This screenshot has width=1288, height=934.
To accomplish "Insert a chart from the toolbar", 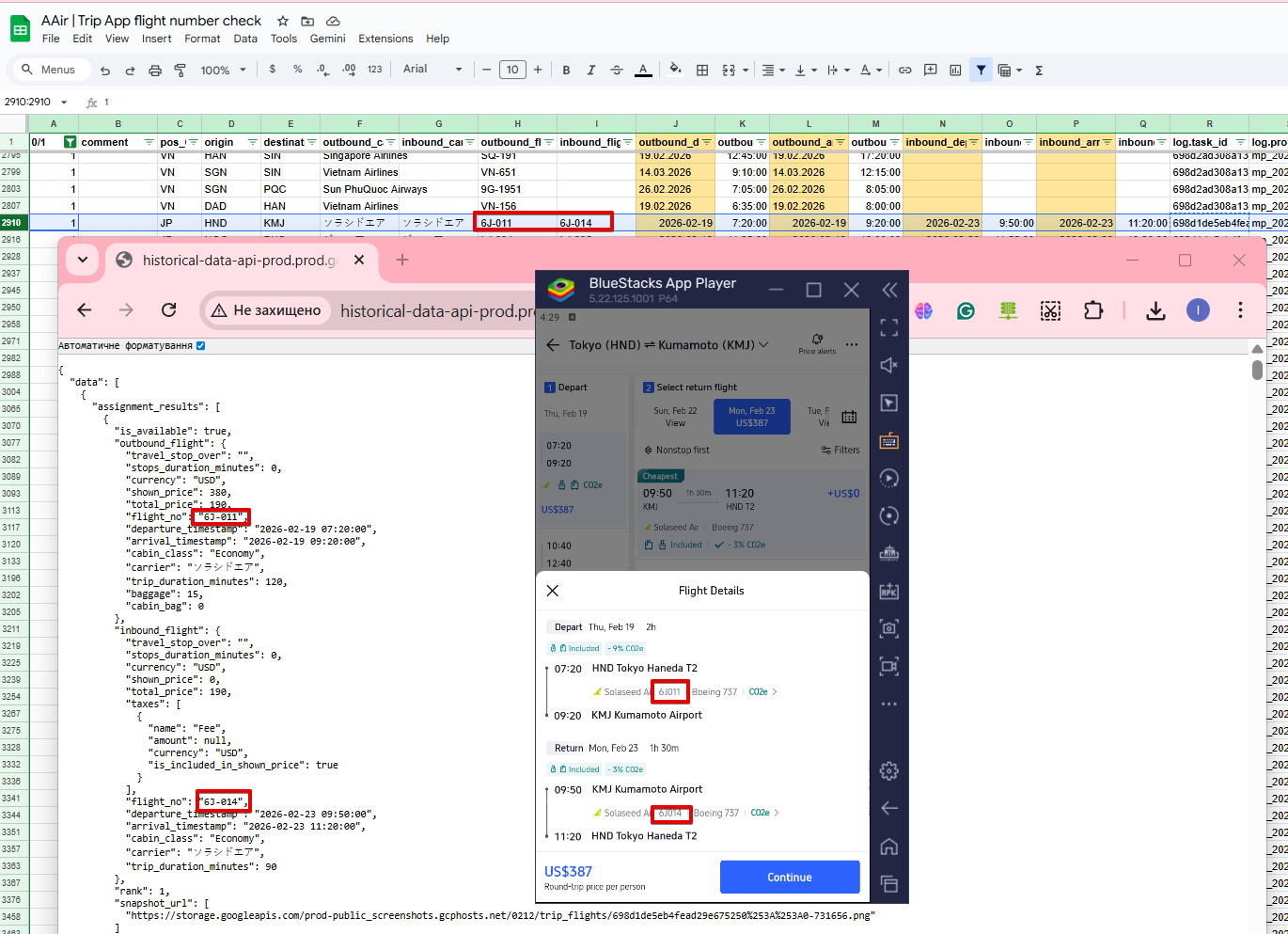I will point(955,71).
